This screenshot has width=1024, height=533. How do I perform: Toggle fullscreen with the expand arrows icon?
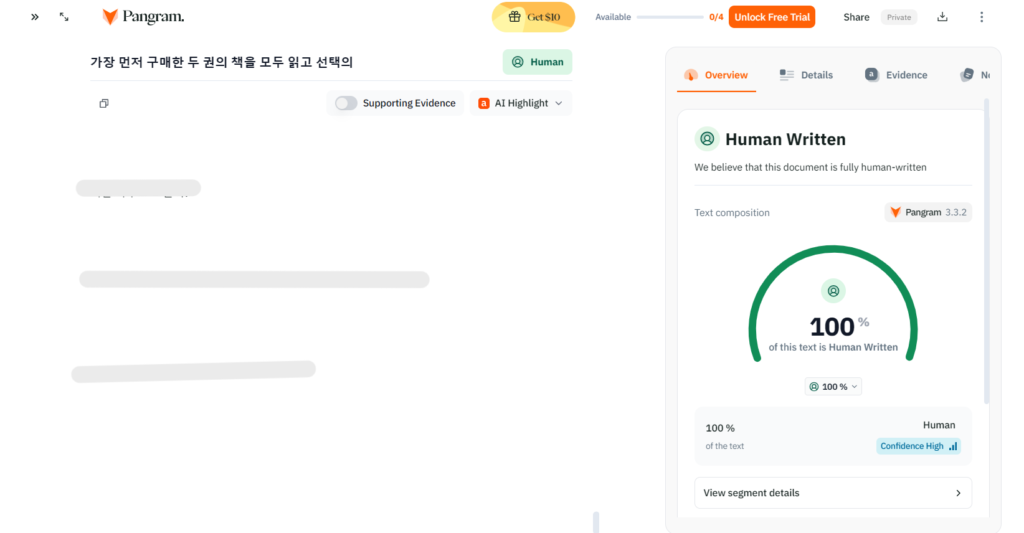pos(64,17)
